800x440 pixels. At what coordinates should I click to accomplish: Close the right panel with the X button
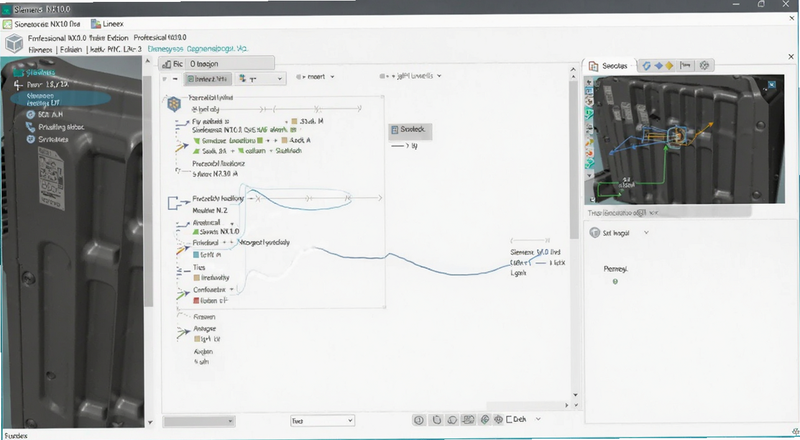tap(791, 57)
